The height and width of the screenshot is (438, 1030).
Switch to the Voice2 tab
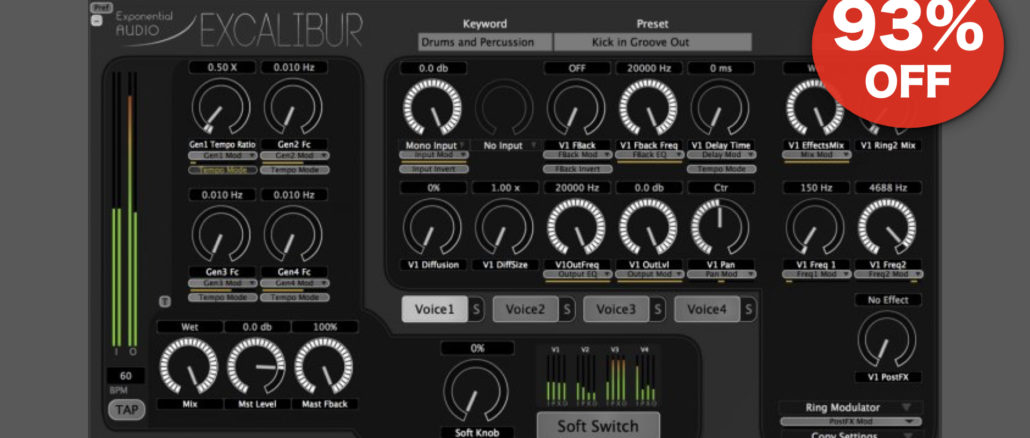click(526, 309)
